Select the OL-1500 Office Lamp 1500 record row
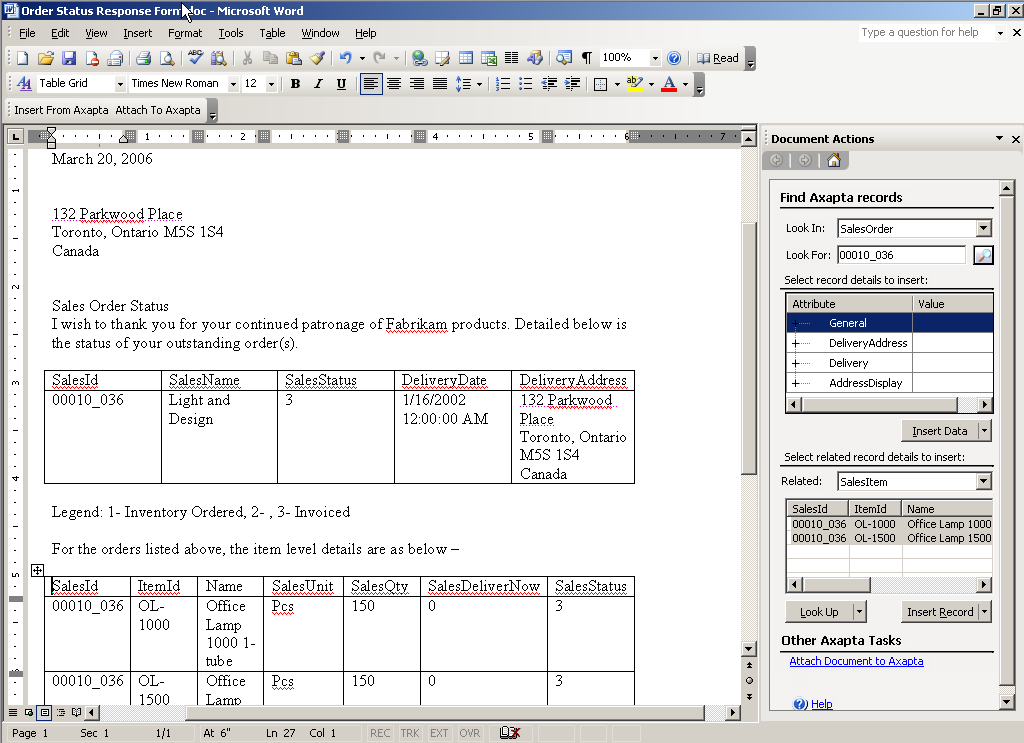The width and height of the screenshot is (1024, 743). pyautogui.click(x=889, y=539)
